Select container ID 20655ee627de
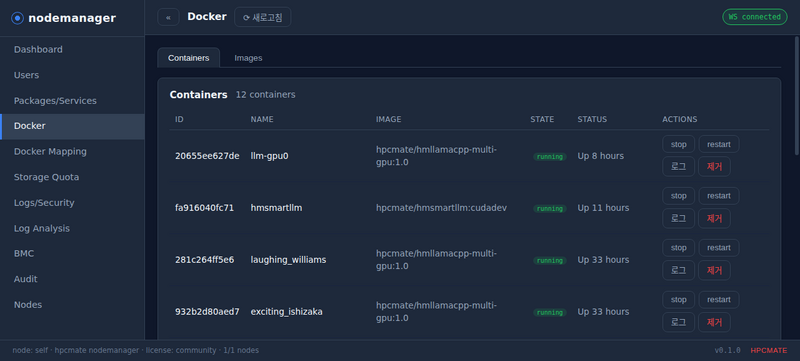800x361 pixels. [207, 156]
